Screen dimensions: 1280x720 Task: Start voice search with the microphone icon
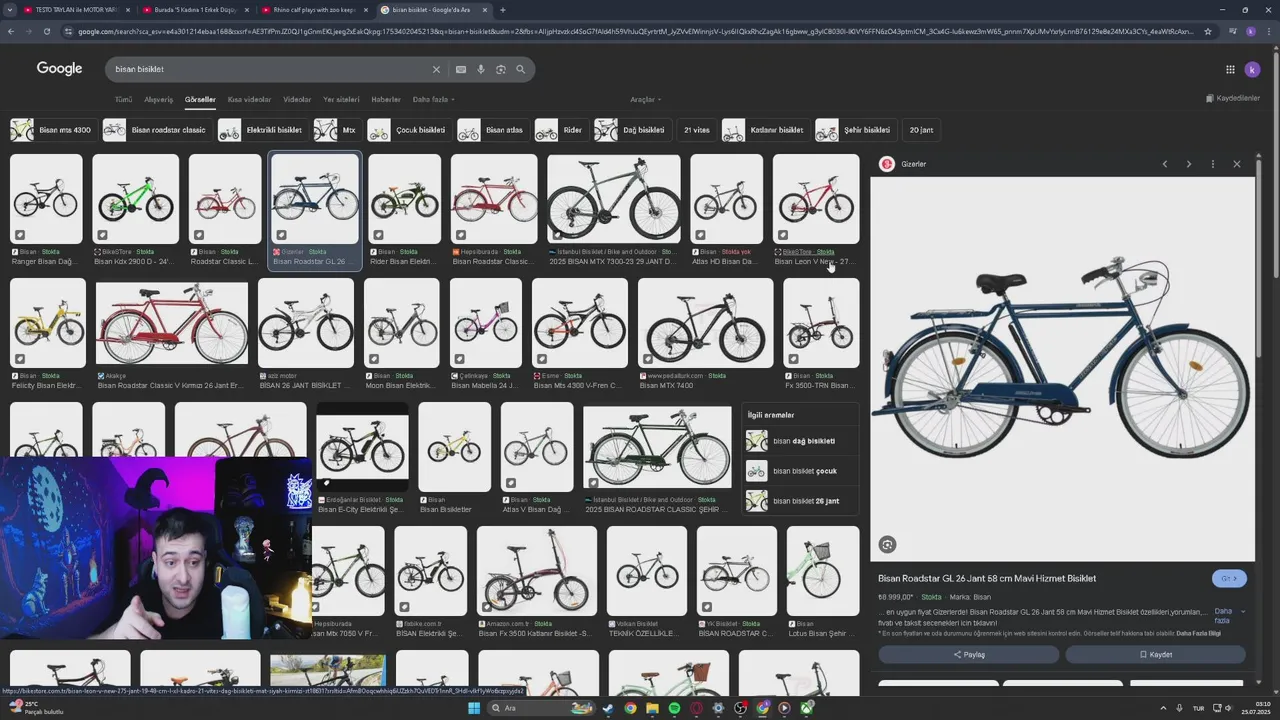point(481,69)
